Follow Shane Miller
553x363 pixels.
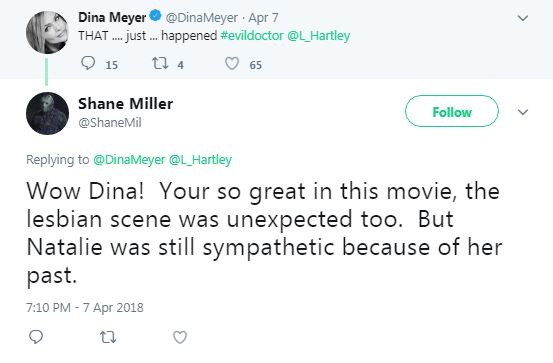pos(452,111)
